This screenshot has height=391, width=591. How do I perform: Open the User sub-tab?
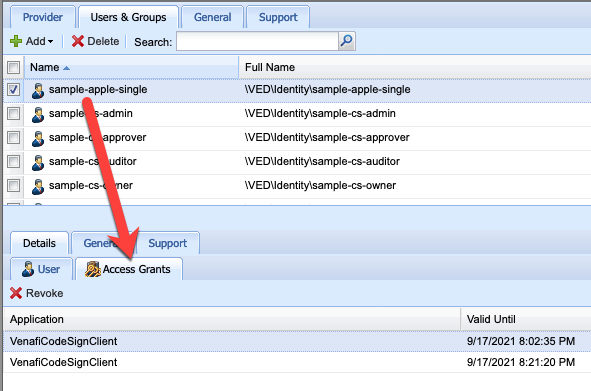click(x=41, y=269)
